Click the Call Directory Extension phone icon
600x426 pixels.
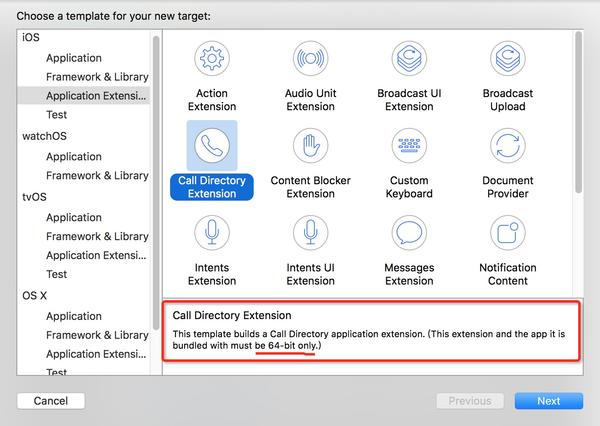tap(212, 145)
